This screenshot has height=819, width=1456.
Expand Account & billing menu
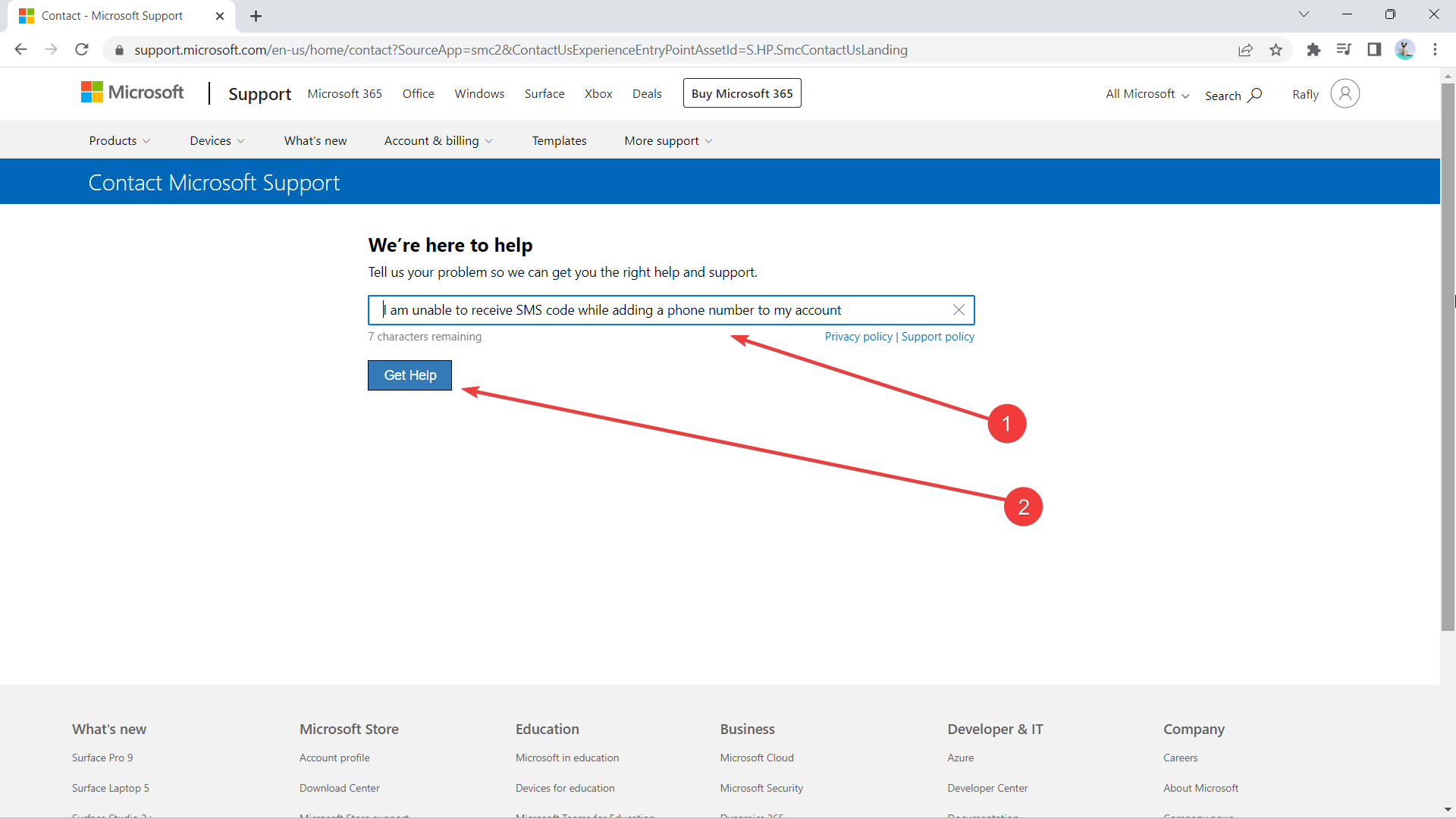(x=439, y=141)
